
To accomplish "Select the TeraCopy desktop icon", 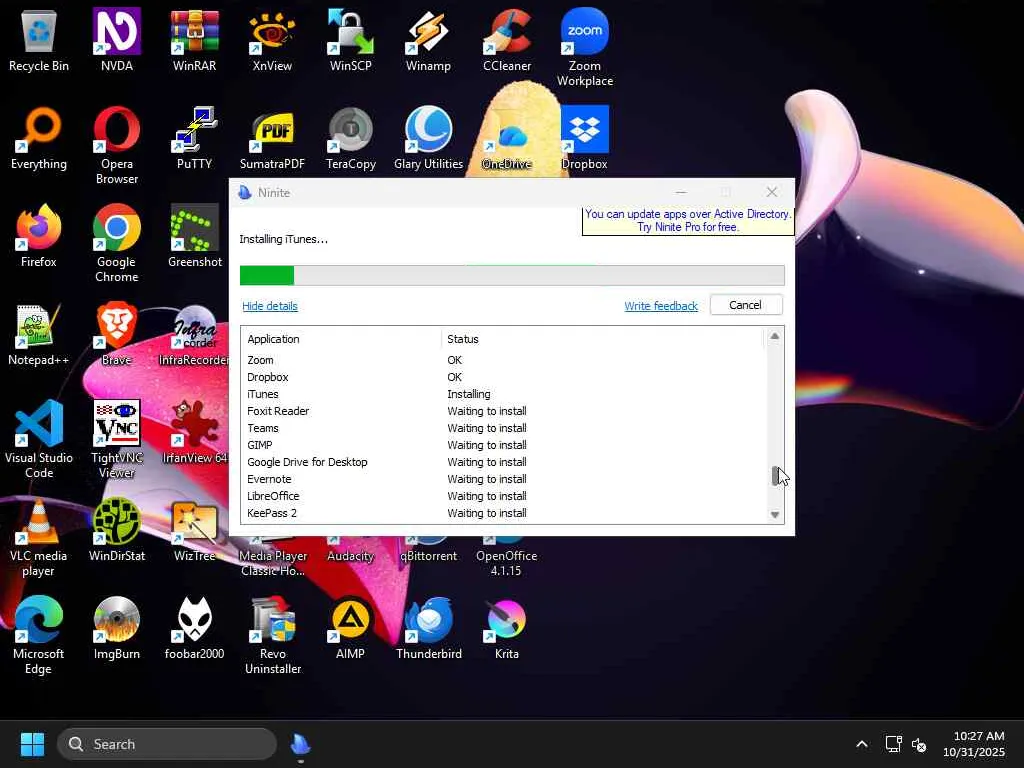I will pos(351,138).
